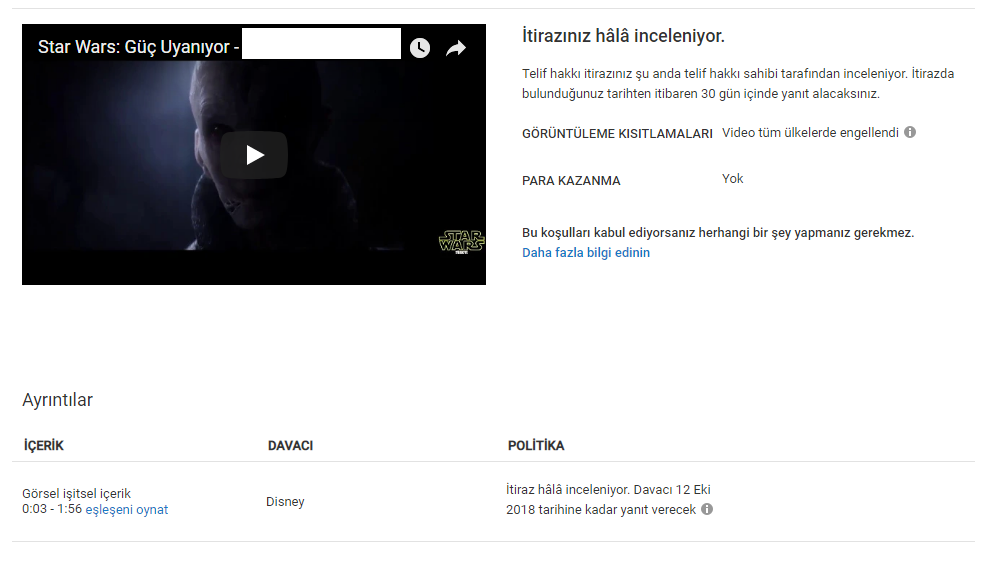982x567 pixels.
Task: Click info icon beside 'tarihine kadar yanıt verecek'
Action: pos(707,509)
